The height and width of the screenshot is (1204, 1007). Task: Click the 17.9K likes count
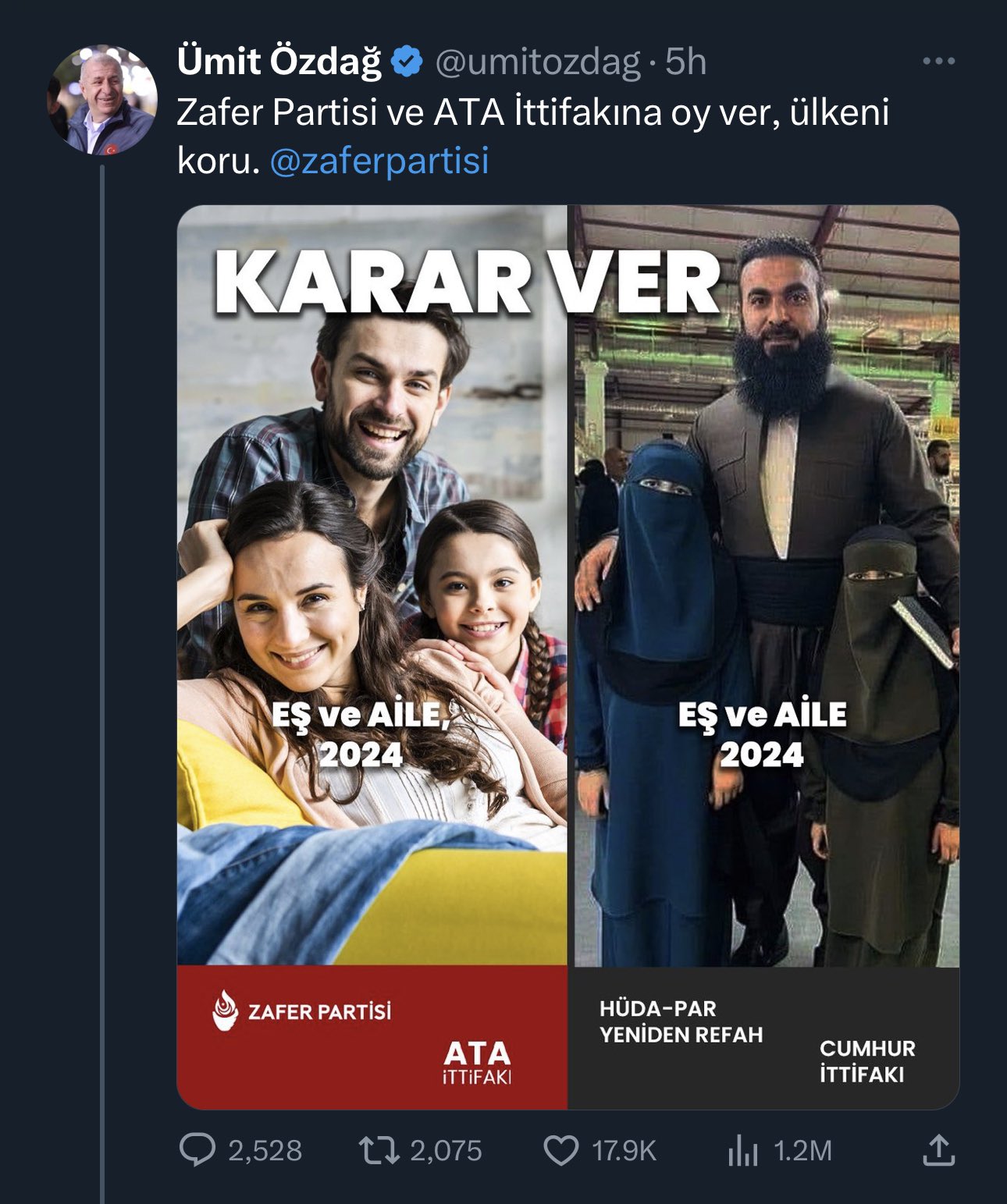(x=624, y=1151)
